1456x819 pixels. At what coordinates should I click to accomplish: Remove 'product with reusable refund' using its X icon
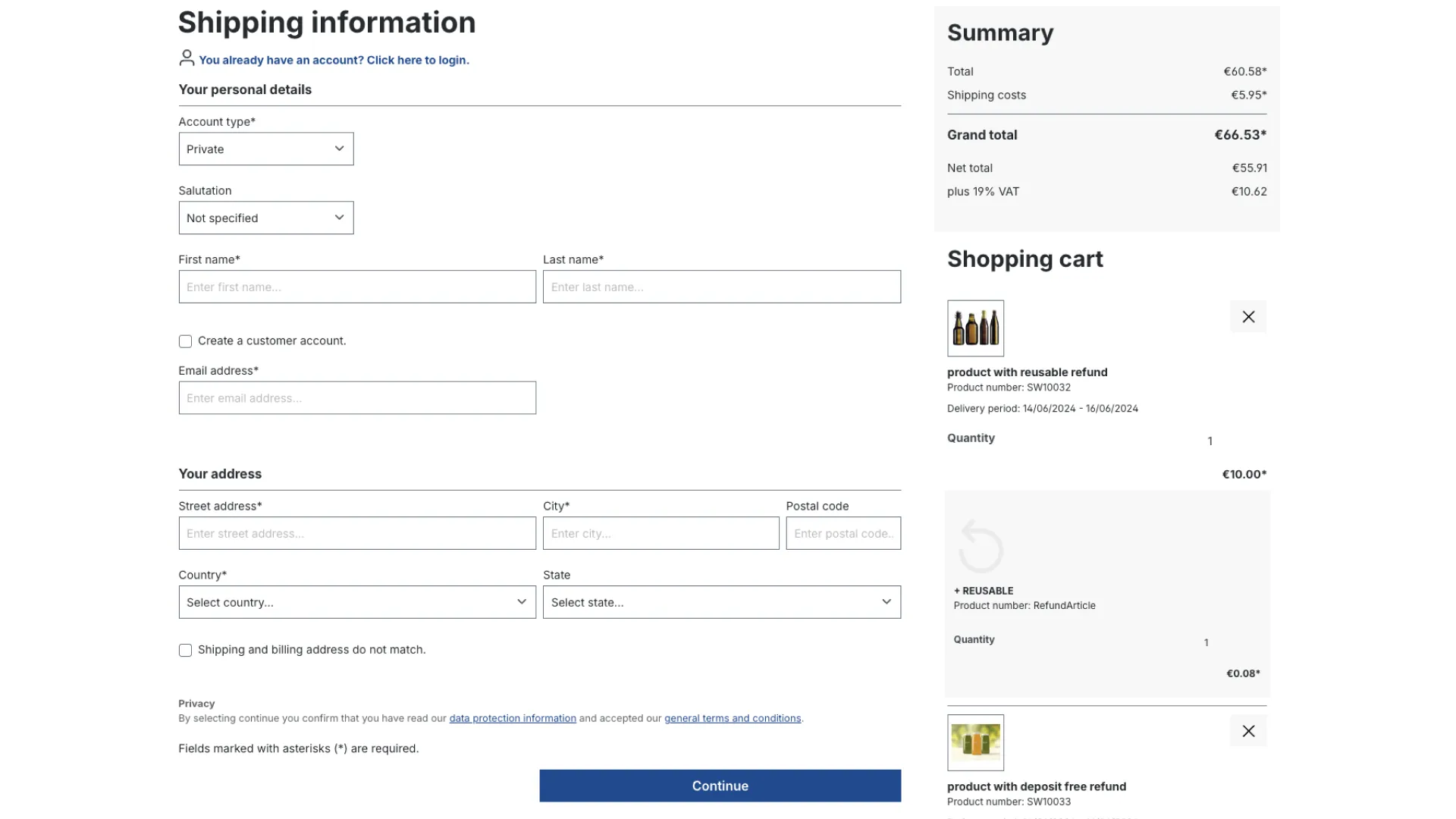click(1247, 316)
